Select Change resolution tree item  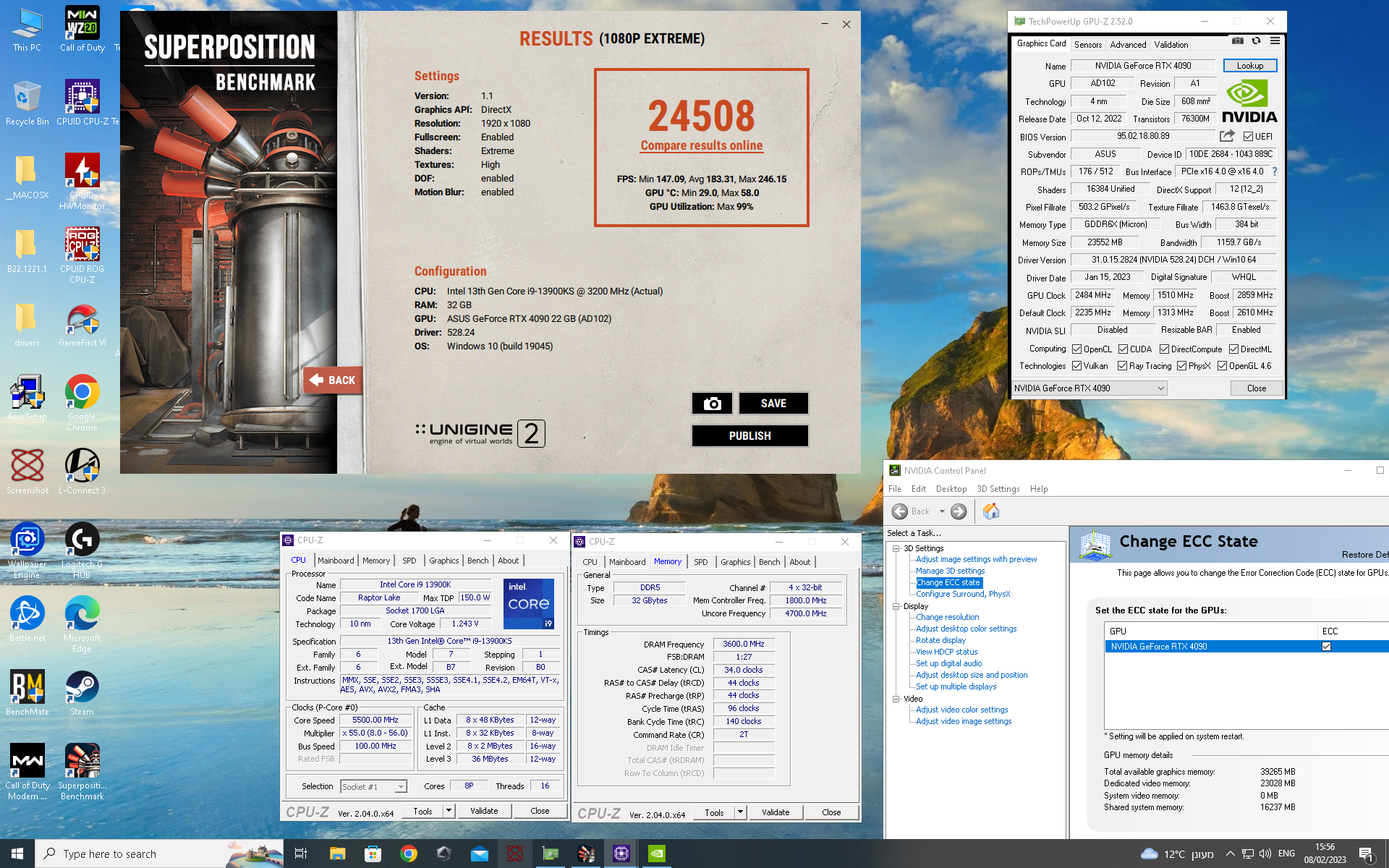947,617
